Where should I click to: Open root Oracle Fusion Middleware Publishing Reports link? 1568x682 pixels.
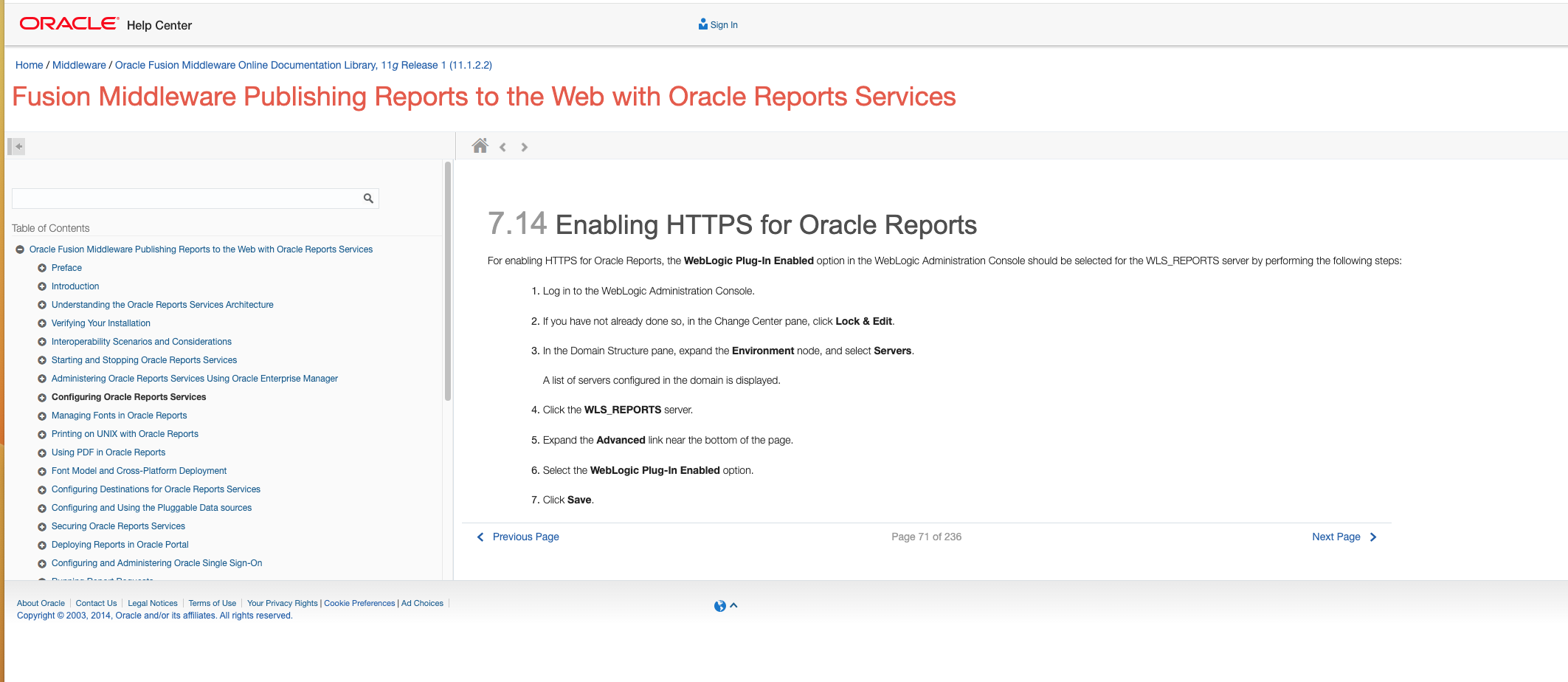(x=201, y=249)
